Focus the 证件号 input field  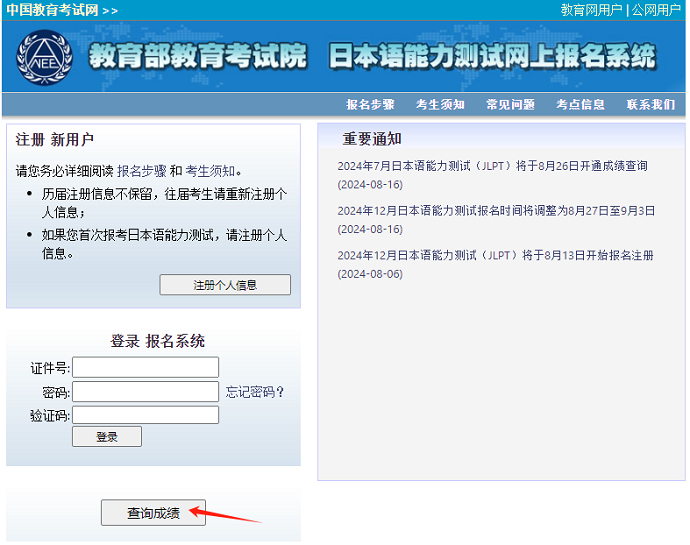point(145,368)
